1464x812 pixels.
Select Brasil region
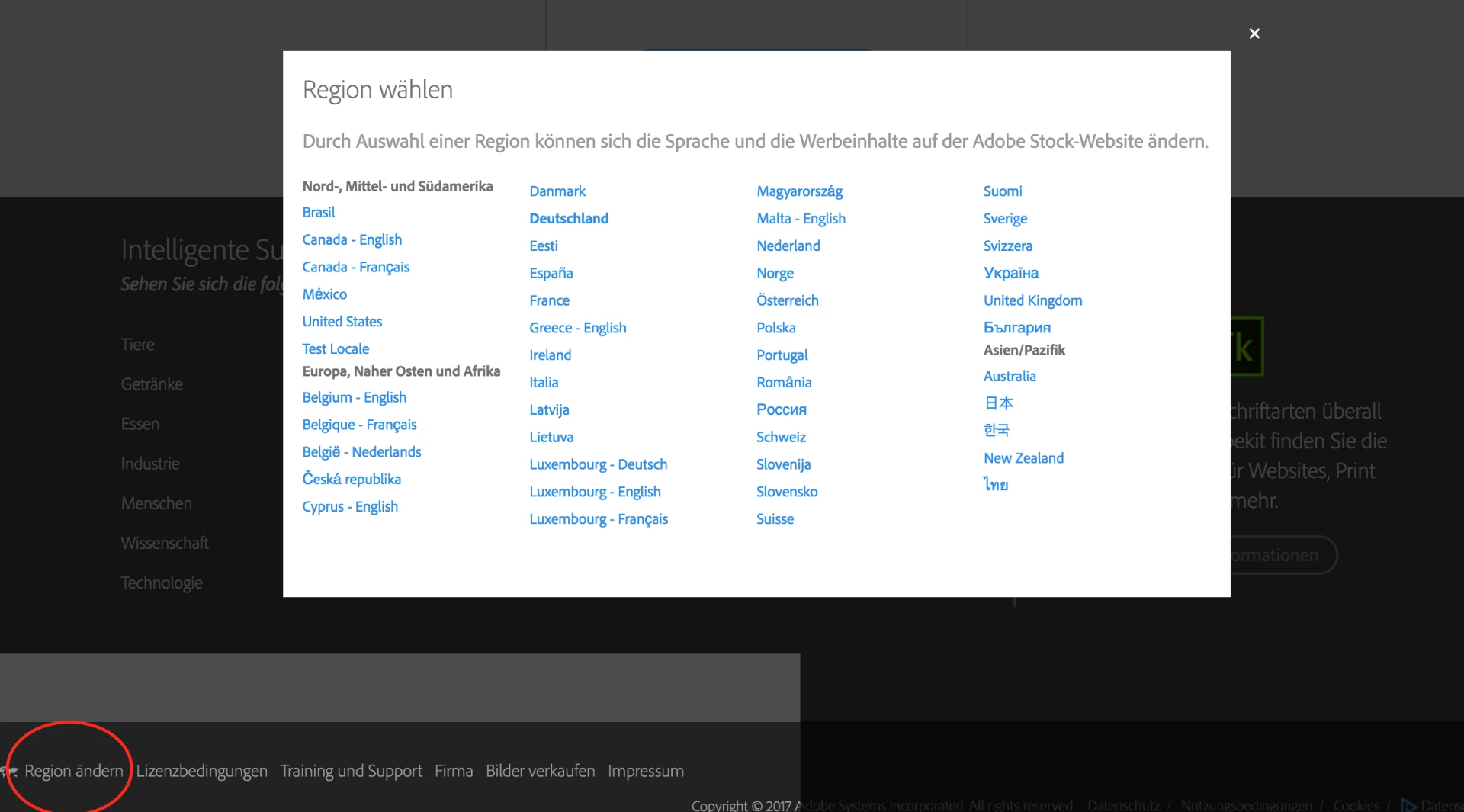(319, 213)
